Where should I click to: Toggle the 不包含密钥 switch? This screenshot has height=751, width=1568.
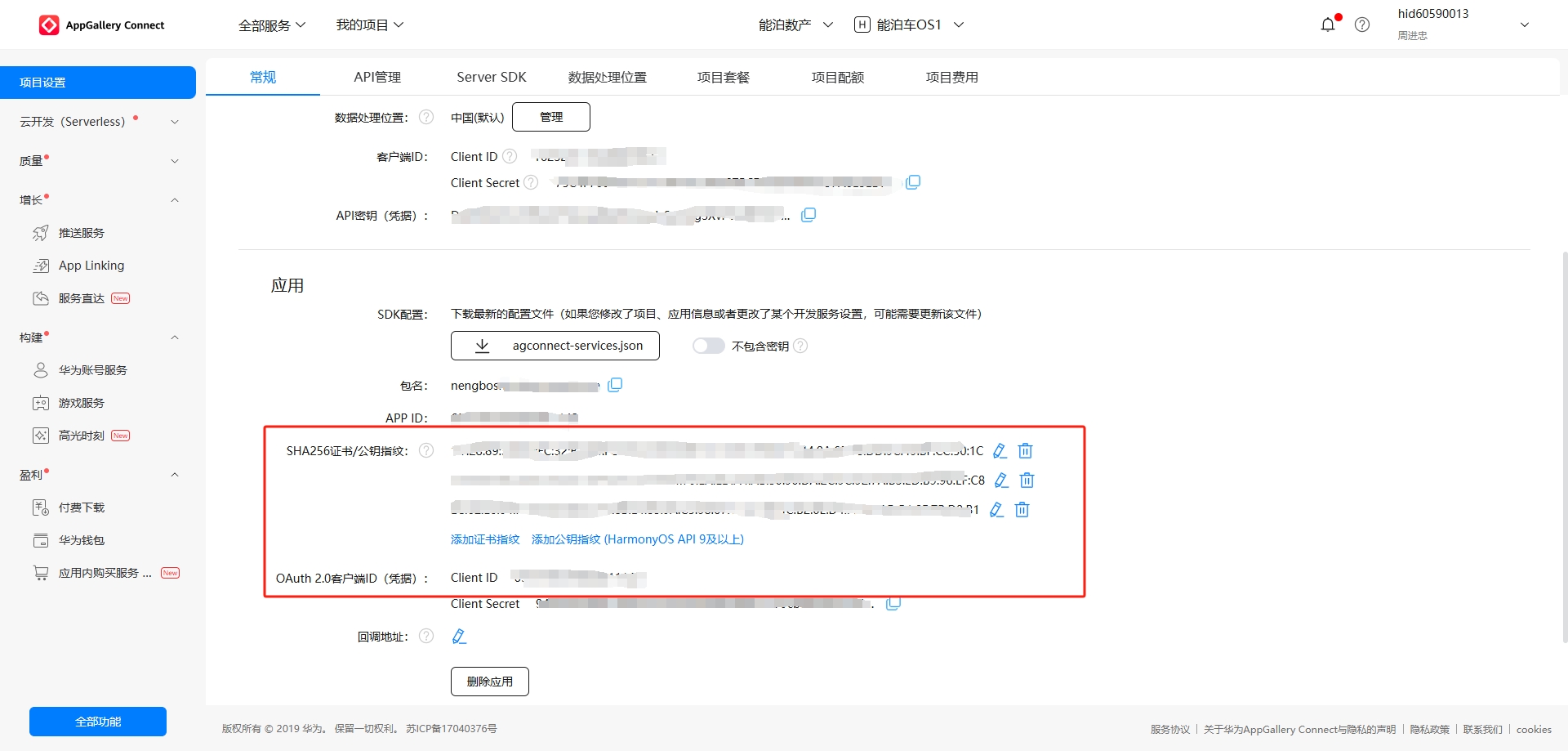point(708,346)
